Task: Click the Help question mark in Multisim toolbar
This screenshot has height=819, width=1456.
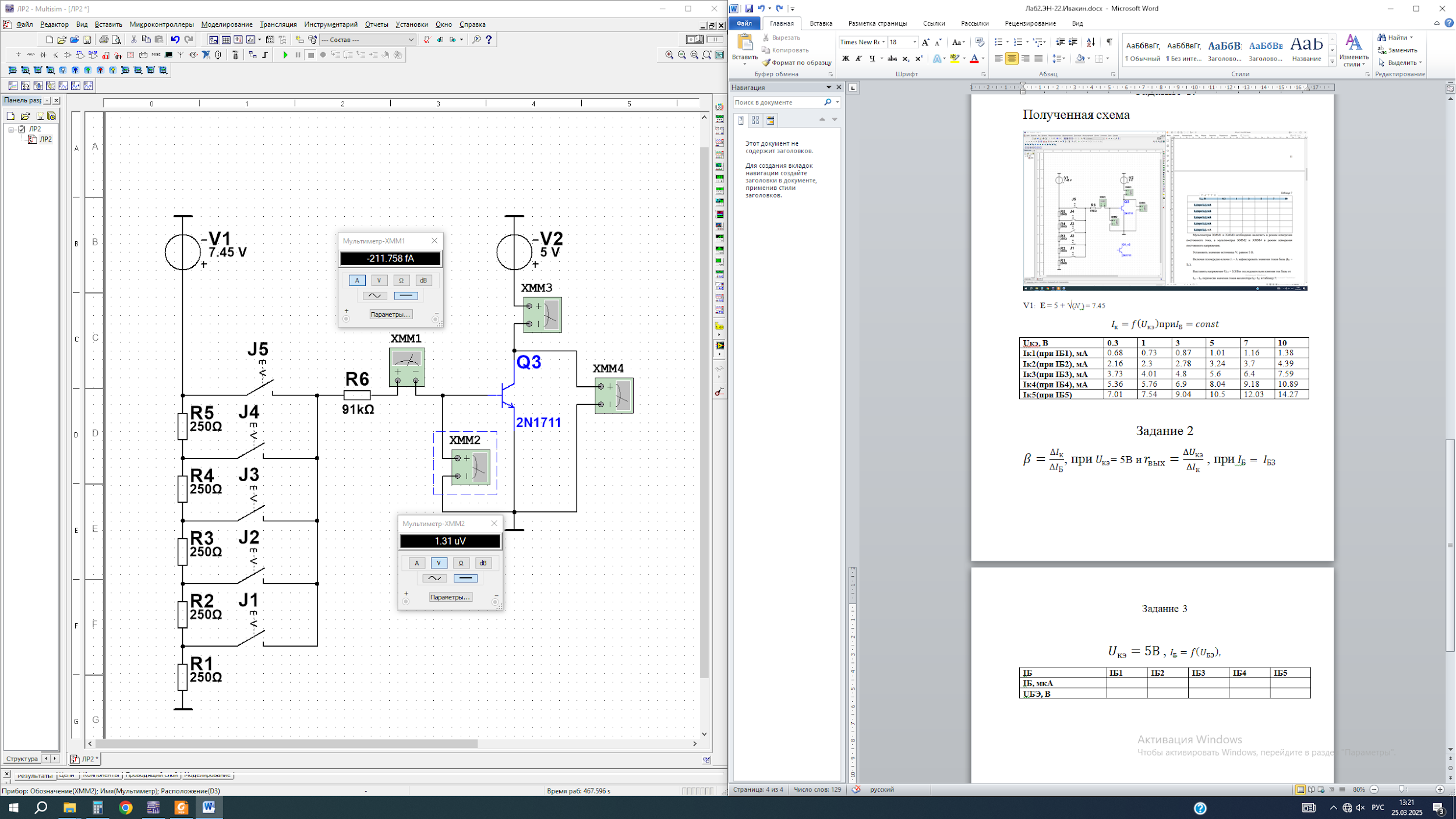Action: click(489, 40)
